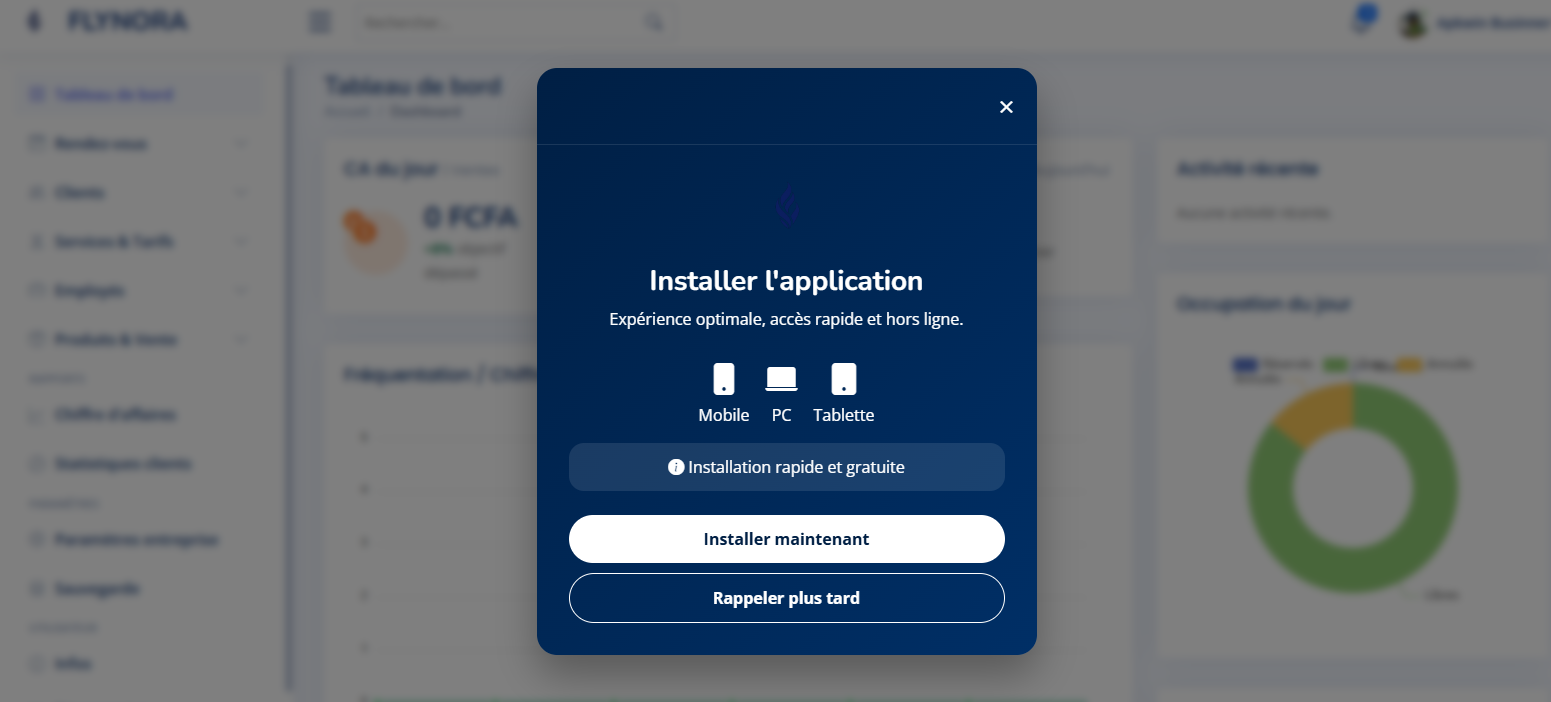Click the Installer l'application heading

click(x=786, y=280)
